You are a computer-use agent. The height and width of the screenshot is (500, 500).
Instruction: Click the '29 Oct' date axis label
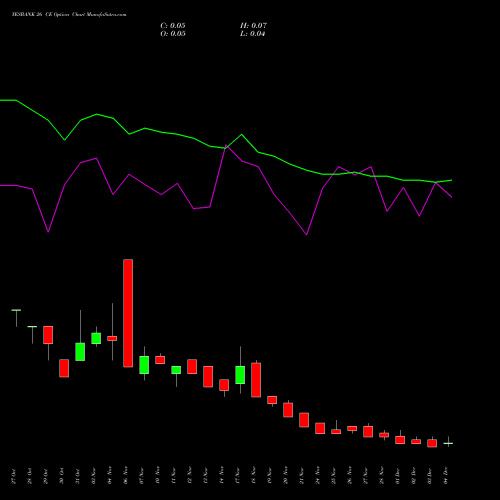(45, 476)
